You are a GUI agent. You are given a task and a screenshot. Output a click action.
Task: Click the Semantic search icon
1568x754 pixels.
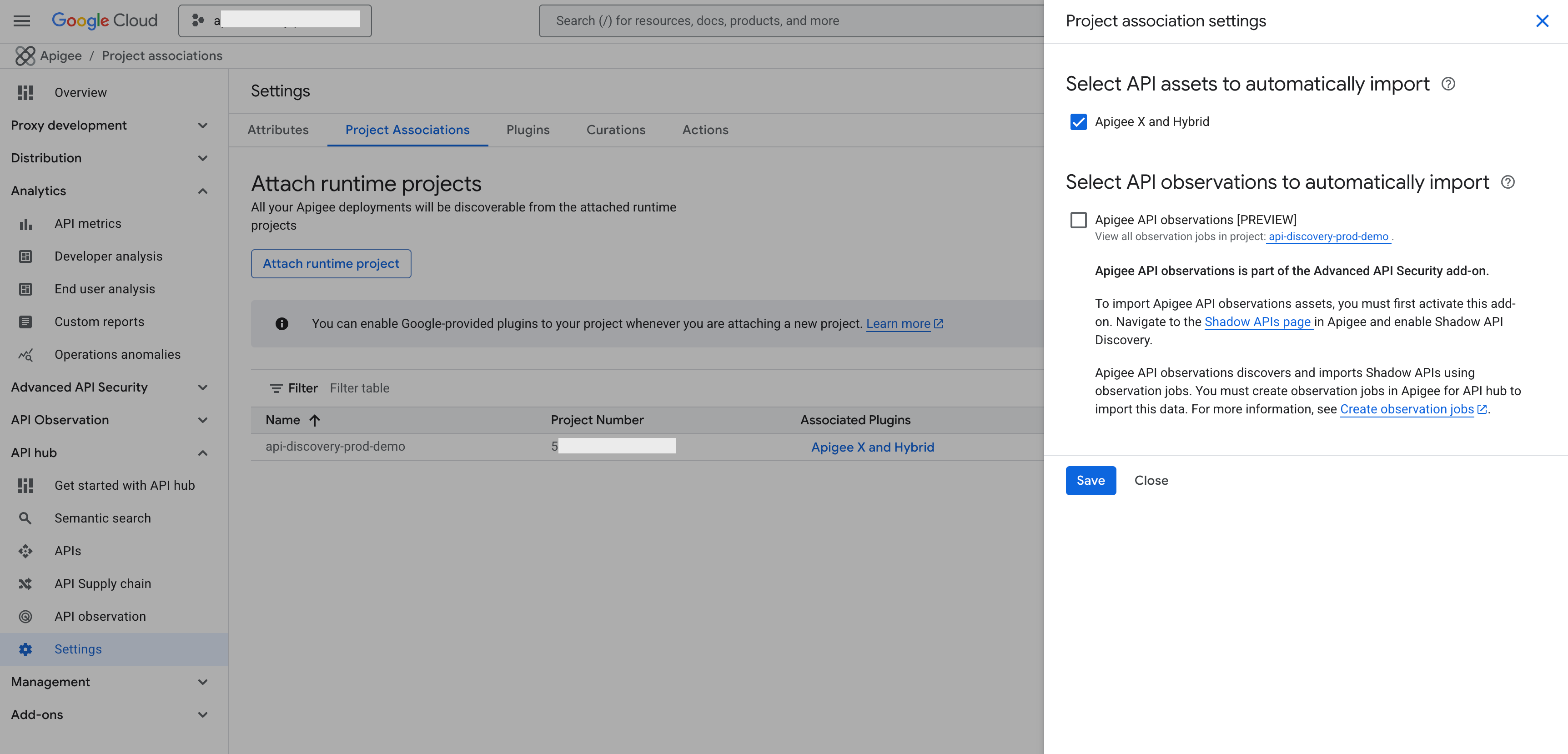(x=25, y=518)
